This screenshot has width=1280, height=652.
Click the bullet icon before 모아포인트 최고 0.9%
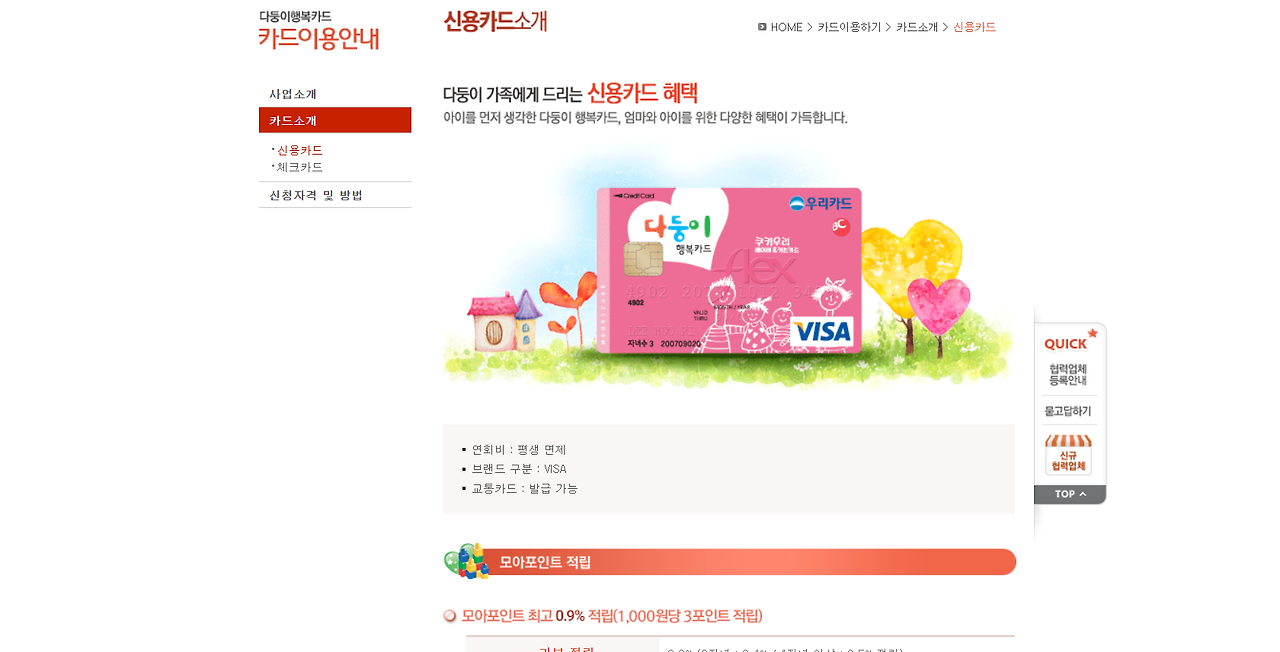click(450, 616)
